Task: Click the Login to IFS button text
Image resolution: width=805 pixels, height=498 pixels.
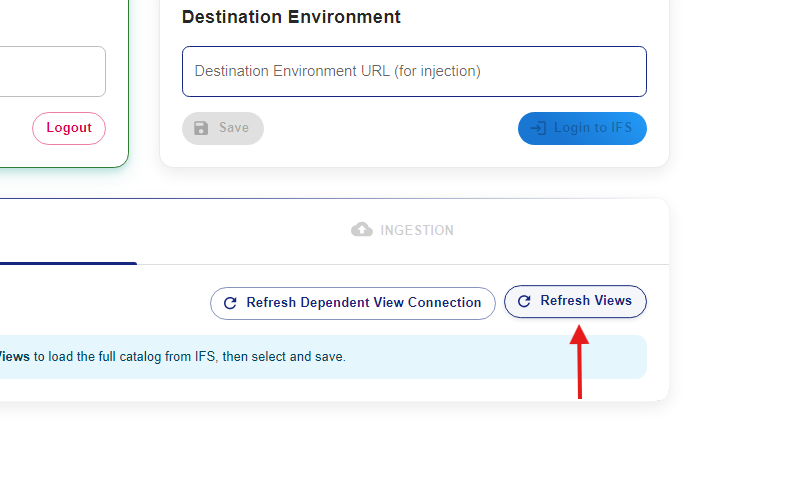Action: [x=593, y=127]
